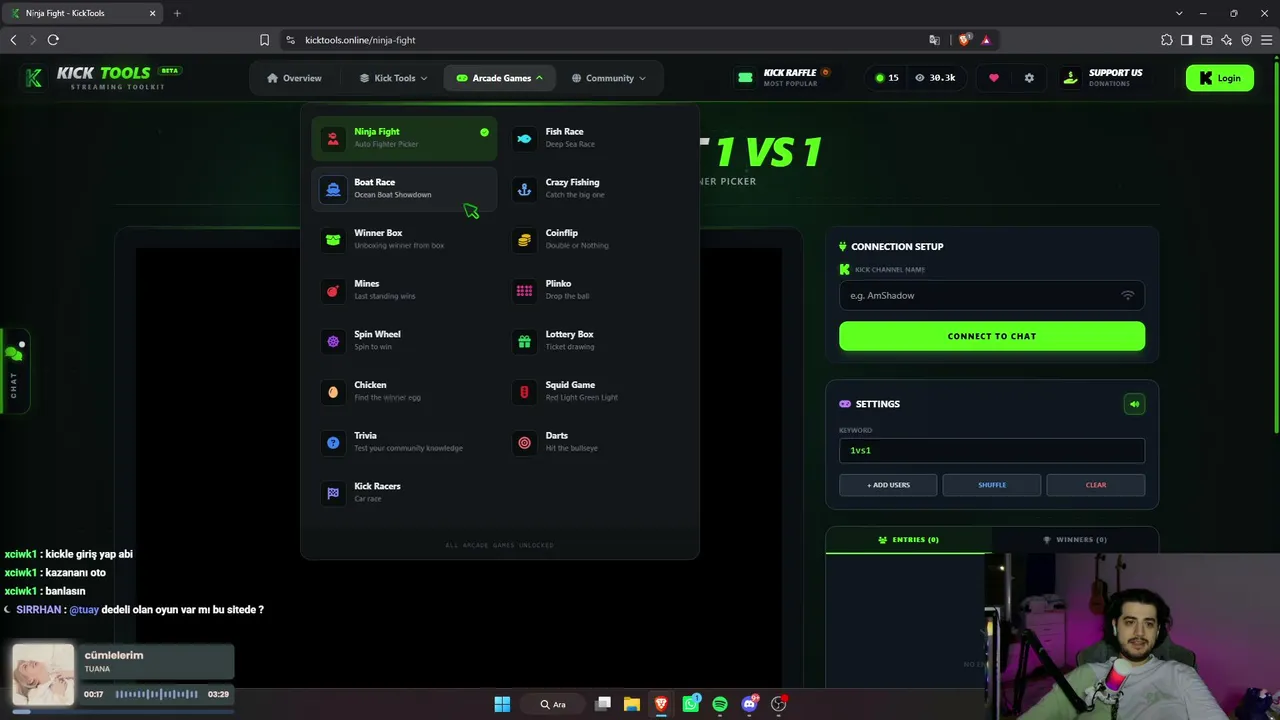1280x720 pixels.
Task: Bookmark this page icon
Action: (264, 40)
